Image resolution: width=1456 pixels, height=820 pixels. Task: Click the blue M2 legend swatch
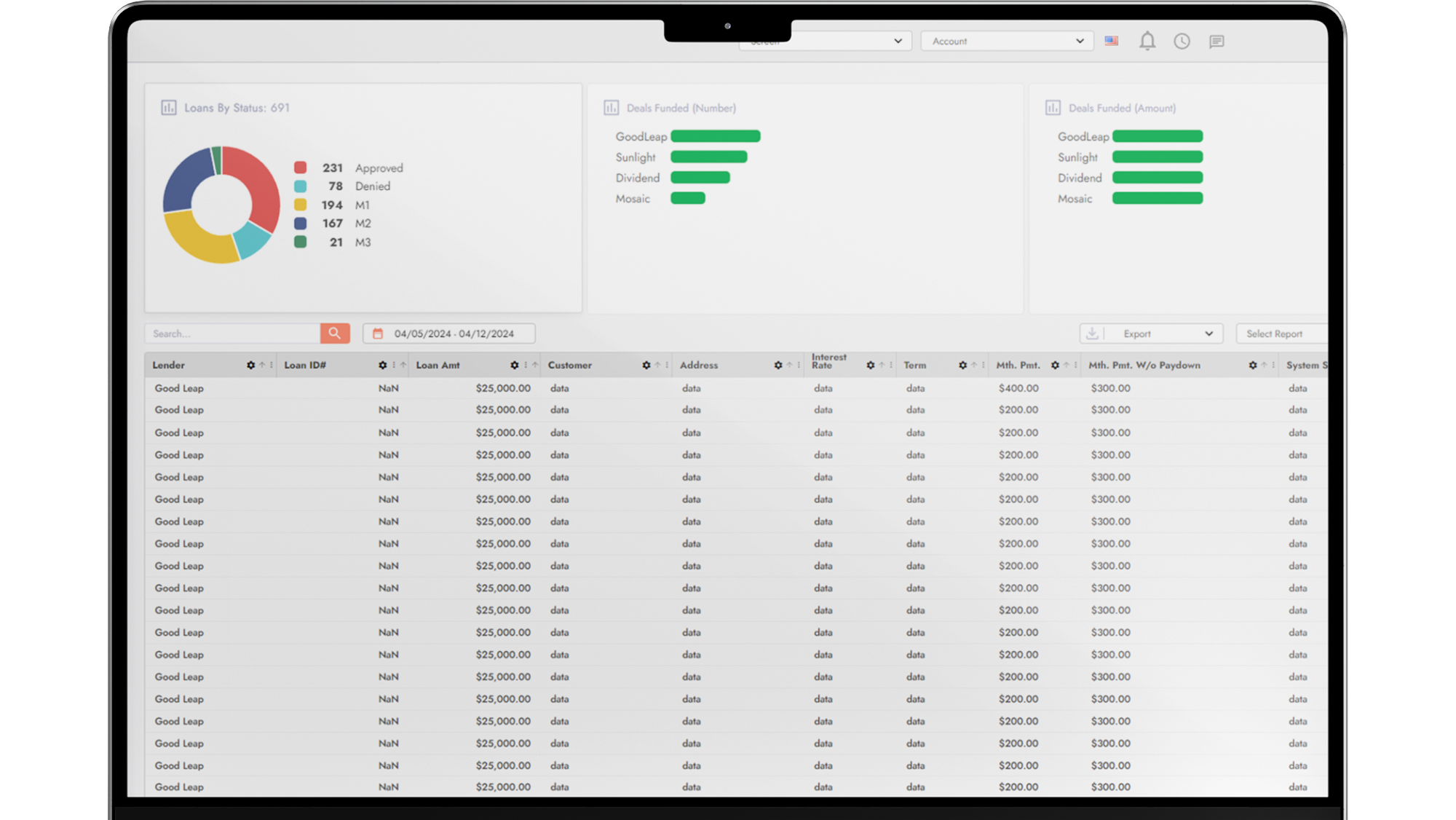point(300,224)
